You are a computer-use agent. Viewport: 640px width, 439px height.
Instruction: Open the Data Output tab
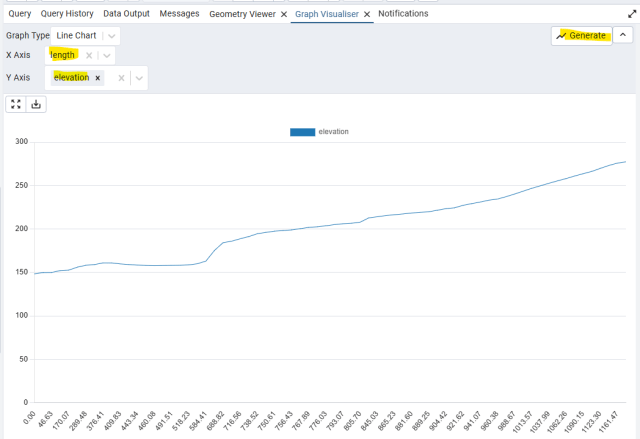pos(126,14)
